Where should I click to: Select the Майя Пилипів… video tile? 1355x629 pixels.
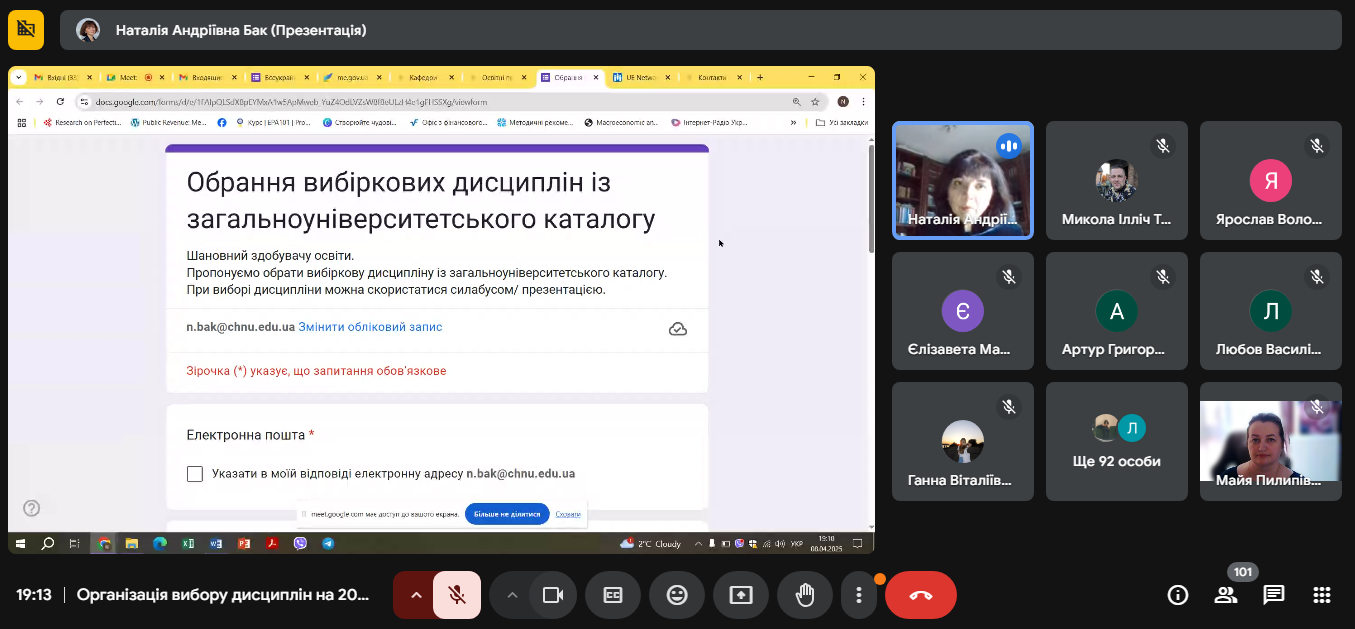[1271, 441]
